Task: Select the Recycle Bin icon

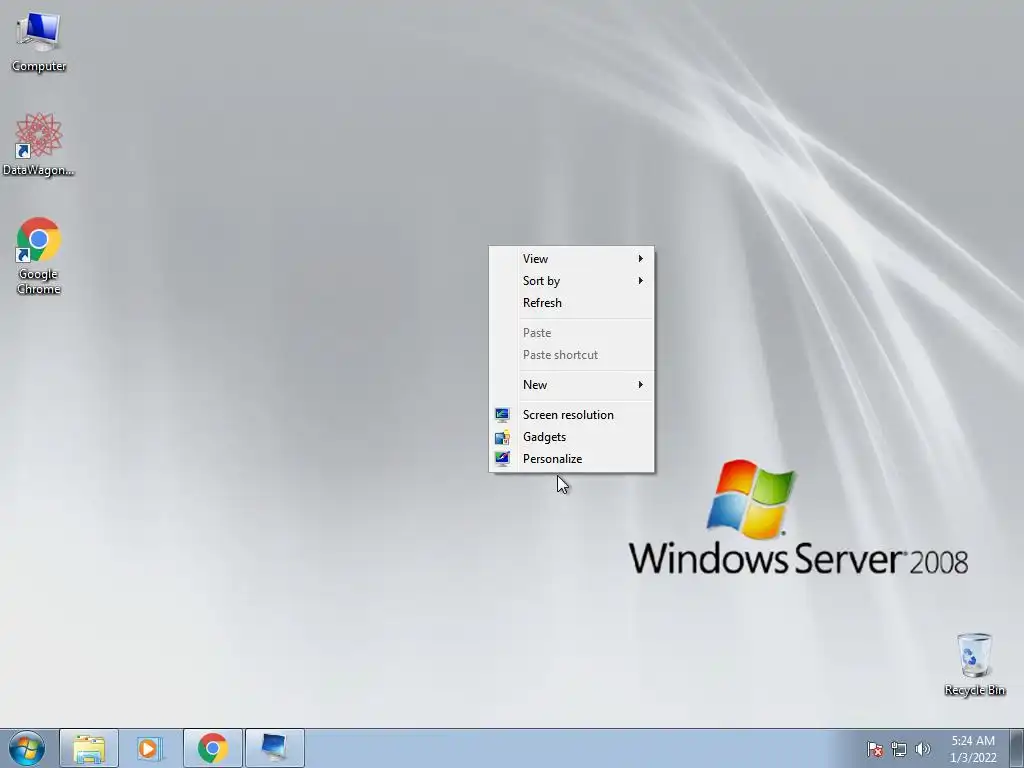Action: pyautogui.click(x=974, y=664)
